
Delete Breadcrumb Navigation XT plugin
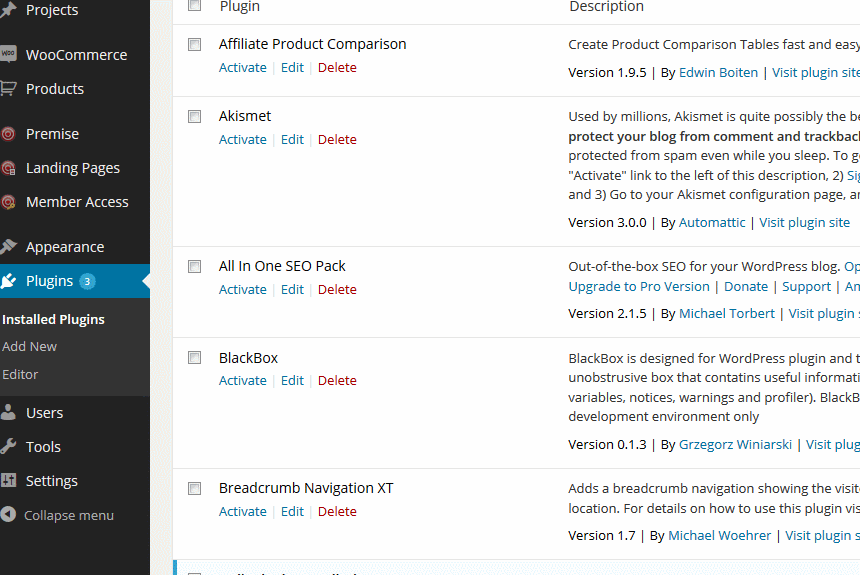tap(337, 511)
